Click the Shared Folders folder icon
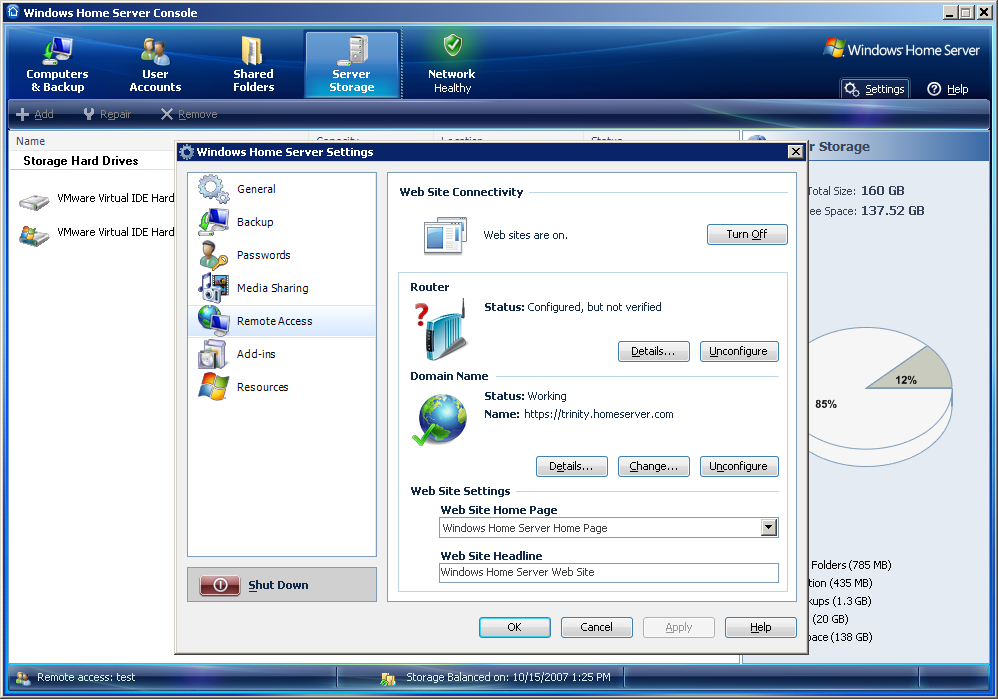Image resolution: width=998 pixels, height=699 pixels. coord(253,51)
